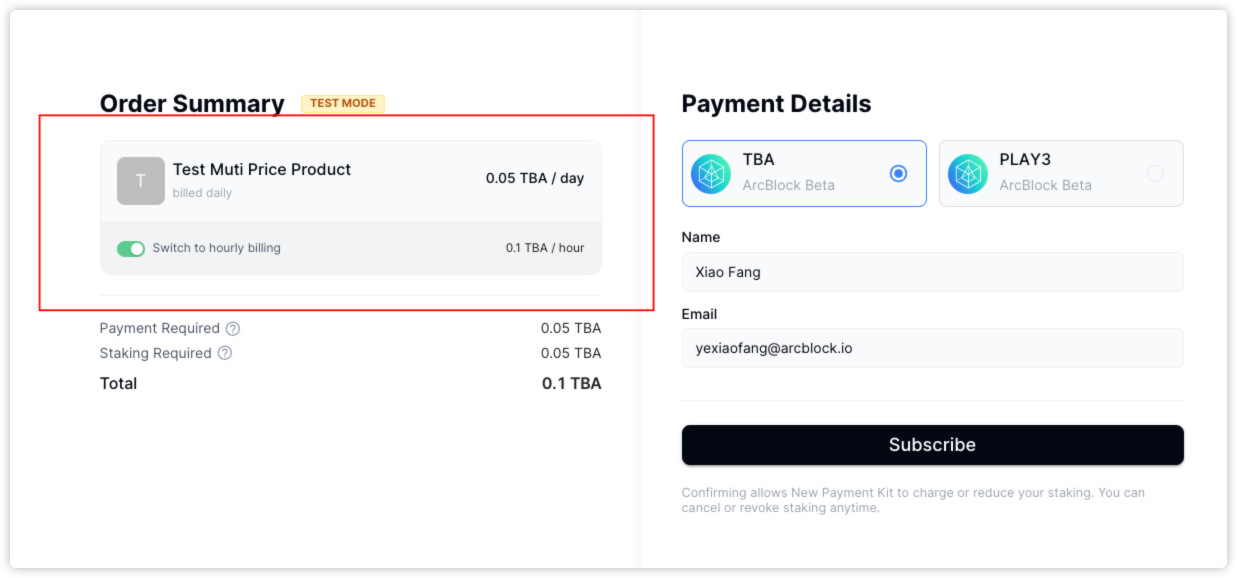Click the "Switch to hourly billing" label
Image resolution: width=1237 pixels, height=578 pixels.
pos(216,248)
